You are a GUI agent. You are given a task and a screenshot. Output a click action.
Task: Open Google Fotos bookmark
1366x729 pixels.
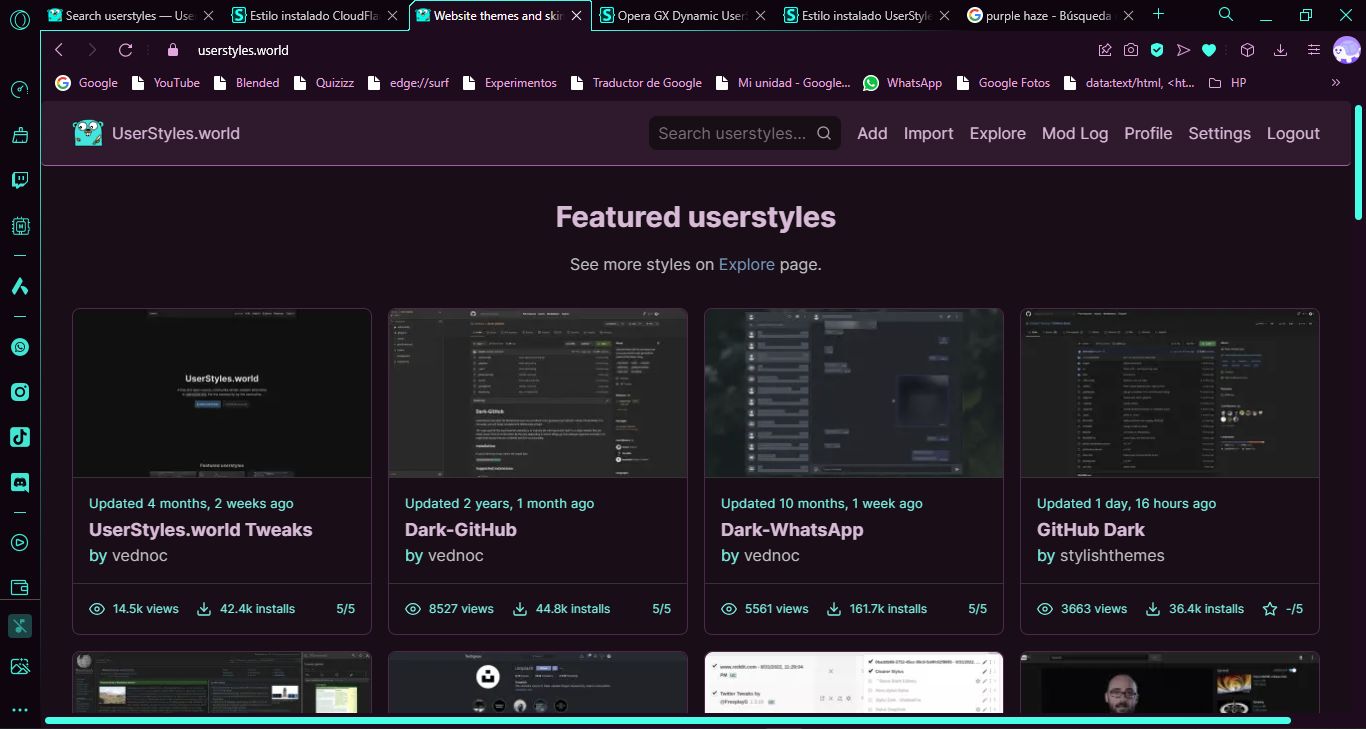click(x=1003, y=83)
